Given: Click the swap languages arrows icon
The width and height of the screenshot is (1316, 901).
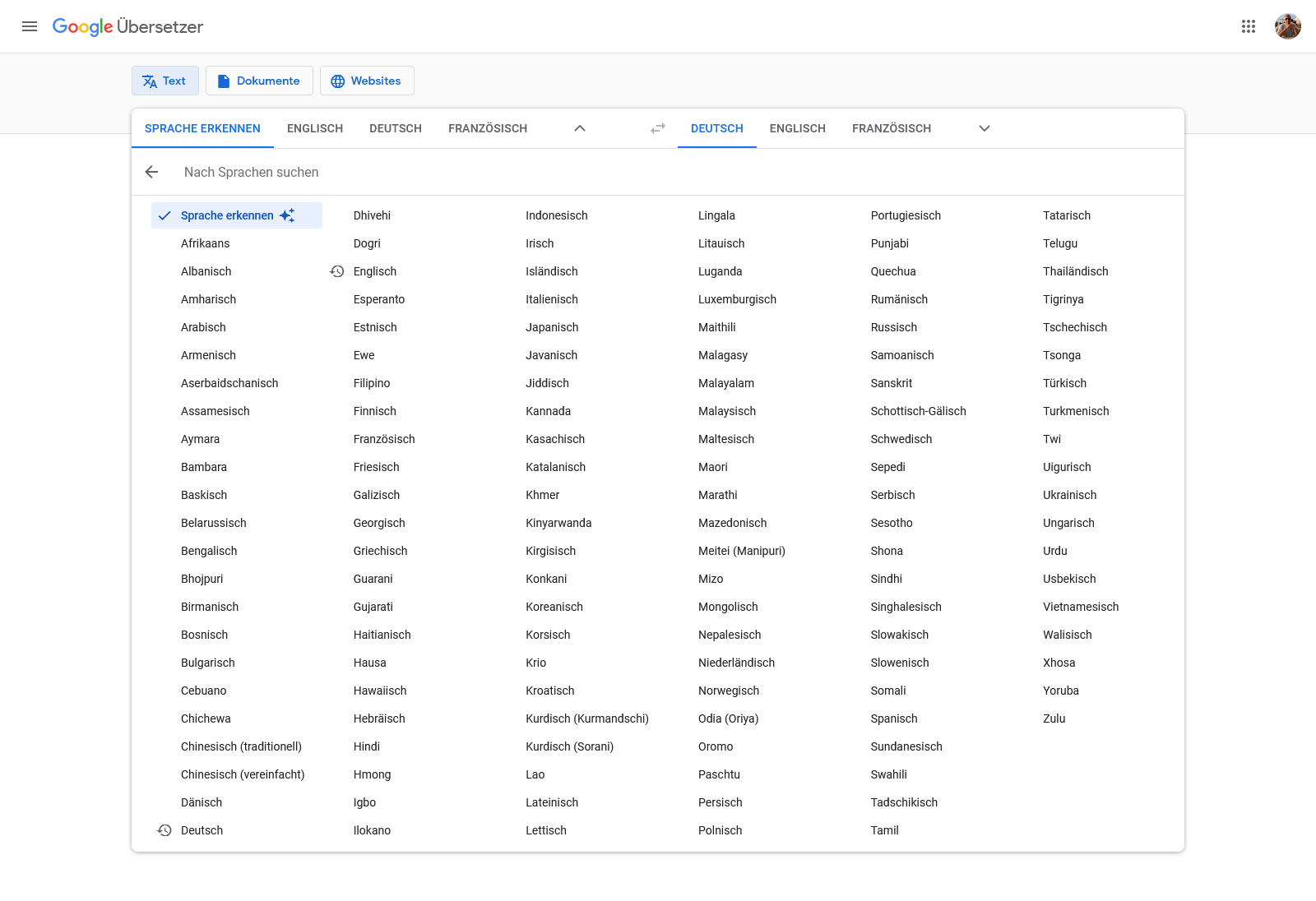Looking at the screenshot, I should click(658, 128).
